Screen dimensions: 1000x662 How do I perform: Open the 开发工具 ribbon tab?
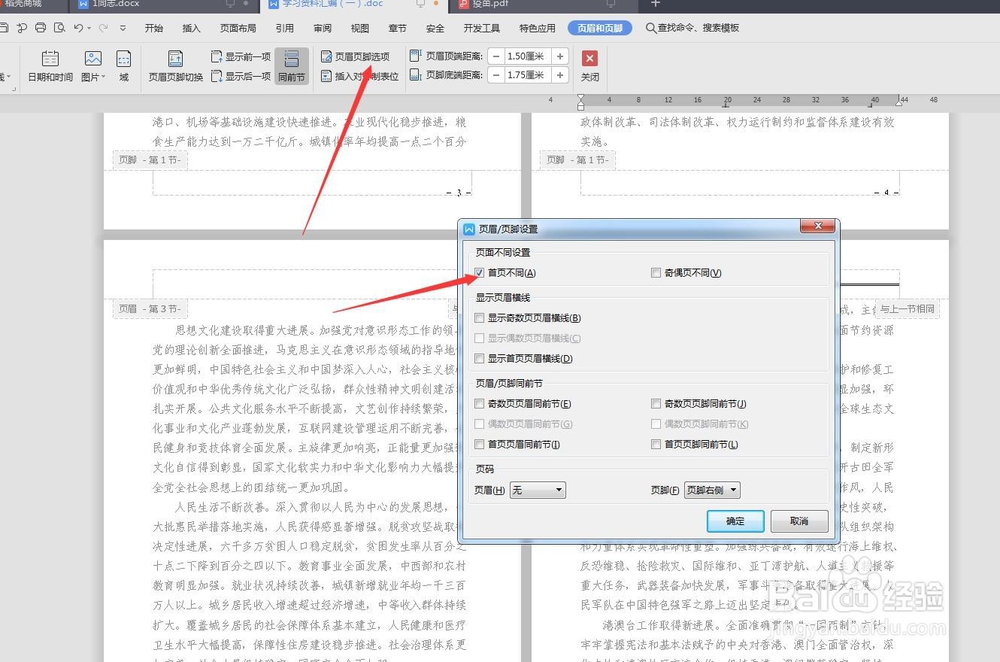point(482,28)
